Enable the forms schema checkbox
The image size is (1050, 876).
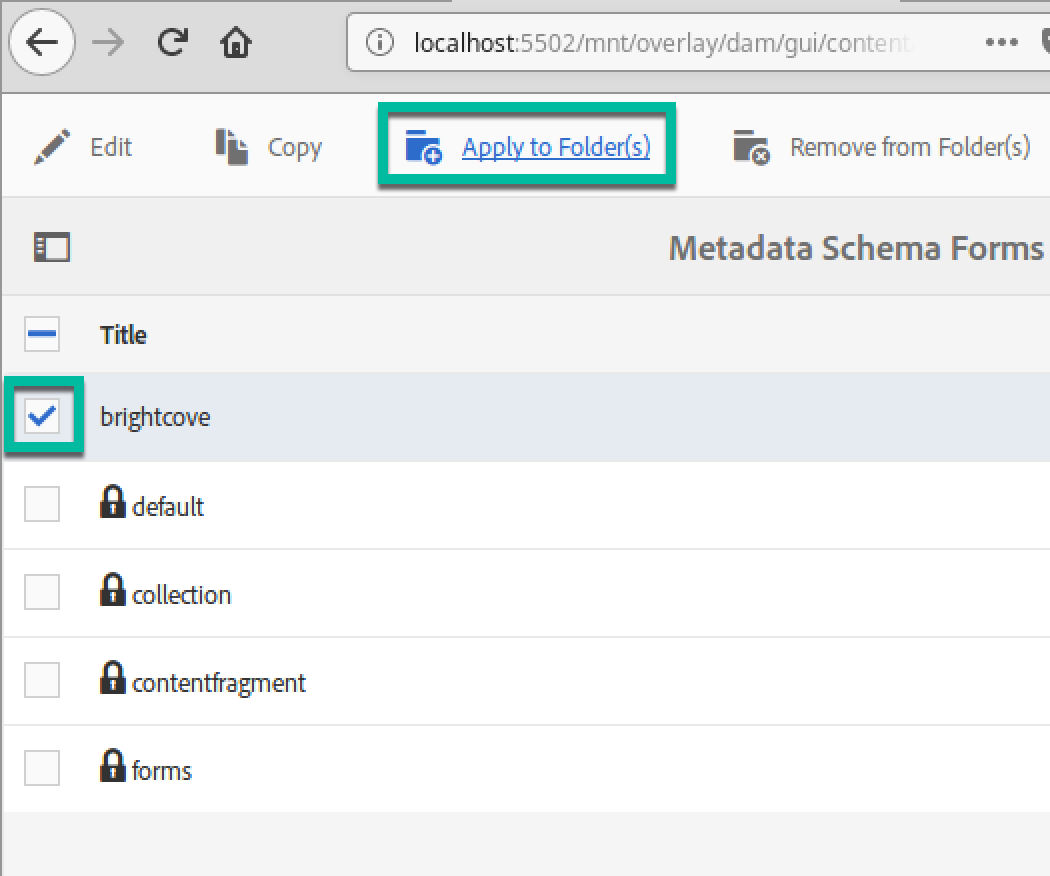click(42, 769)
